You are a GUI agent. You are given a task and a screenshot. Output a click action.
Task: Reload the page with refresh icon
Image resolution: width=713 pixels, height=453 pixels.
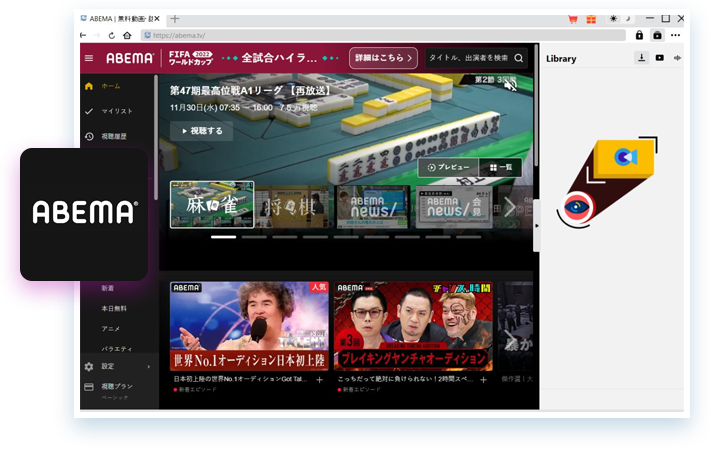111,35
